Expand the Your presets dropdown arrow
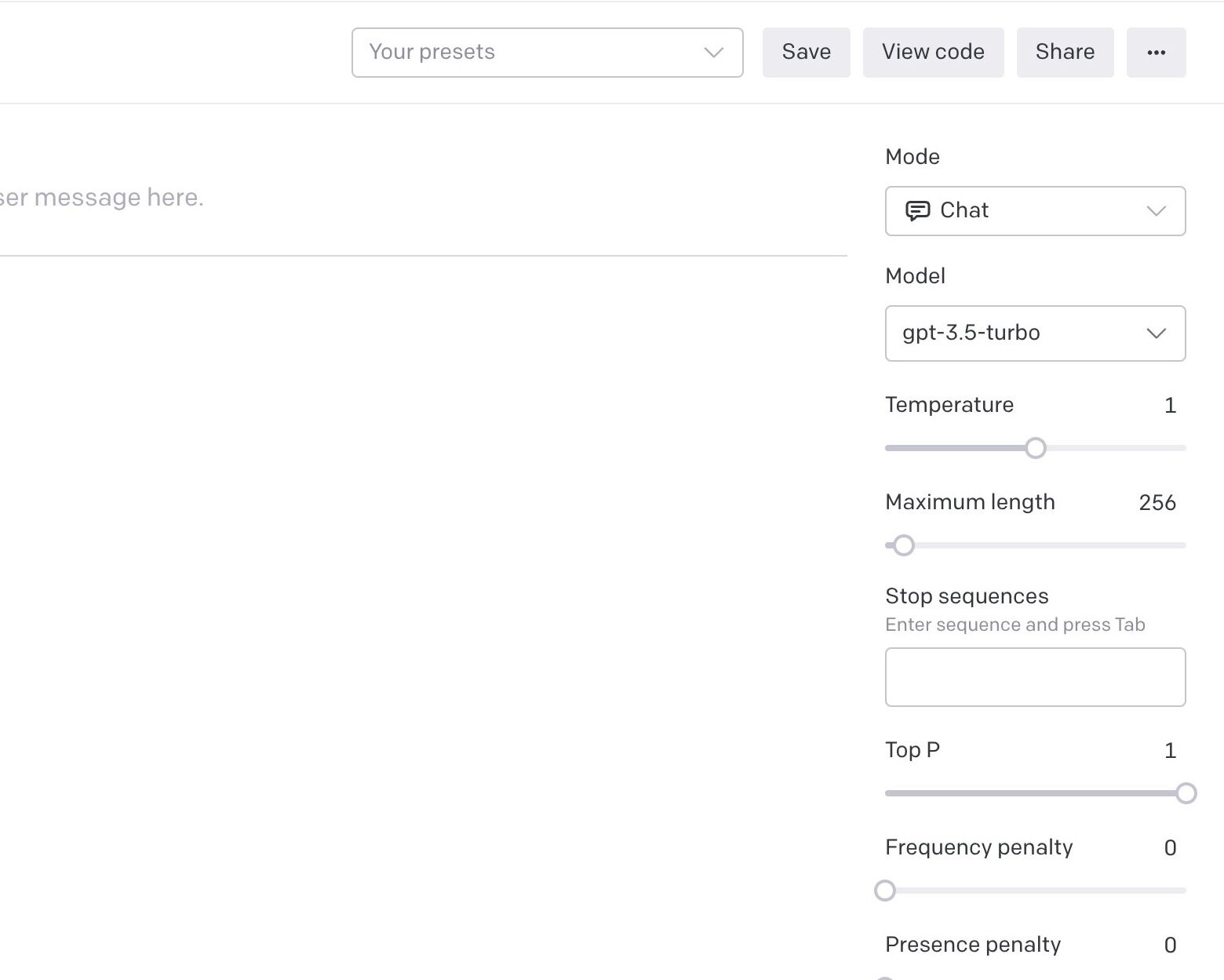1224x980 pixels. coord(713,53)
